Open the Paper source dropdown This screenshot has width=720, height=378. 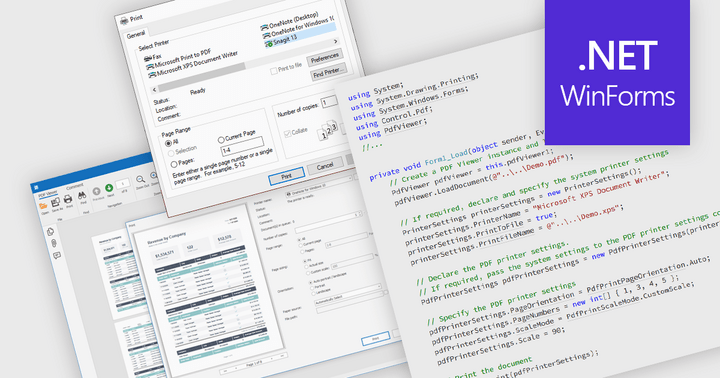(x=349, y=294)
